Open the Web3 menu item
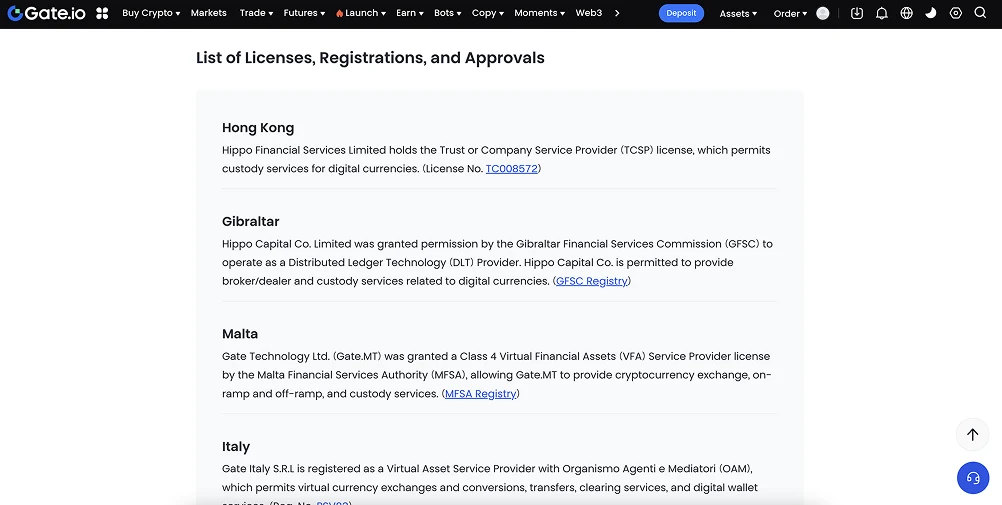The image size is (1002, 505). pyautogui.click(x=589, y=13)
